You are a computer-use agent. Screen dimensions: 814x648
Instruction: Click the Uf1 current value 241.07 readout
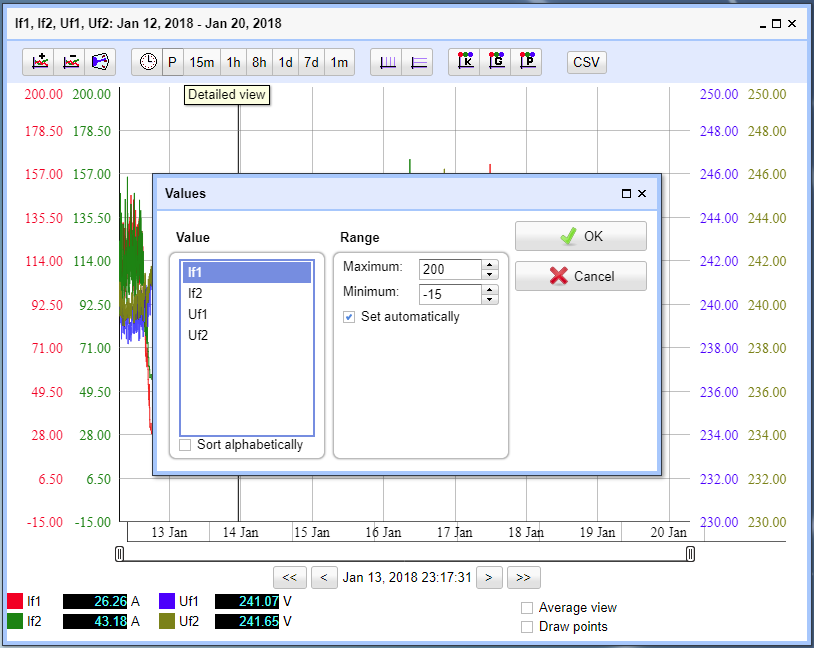coord(247,601)
